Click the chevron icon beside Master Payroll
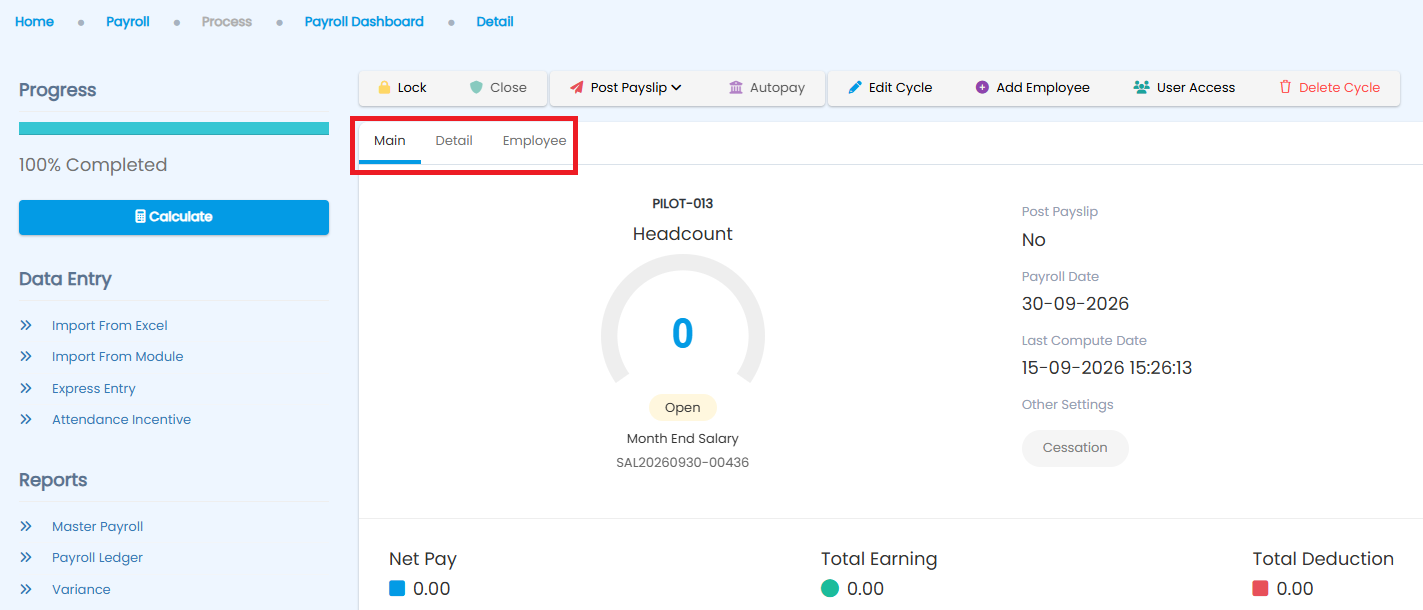This screenshot has width=1423, height=610. coord(26,527)
